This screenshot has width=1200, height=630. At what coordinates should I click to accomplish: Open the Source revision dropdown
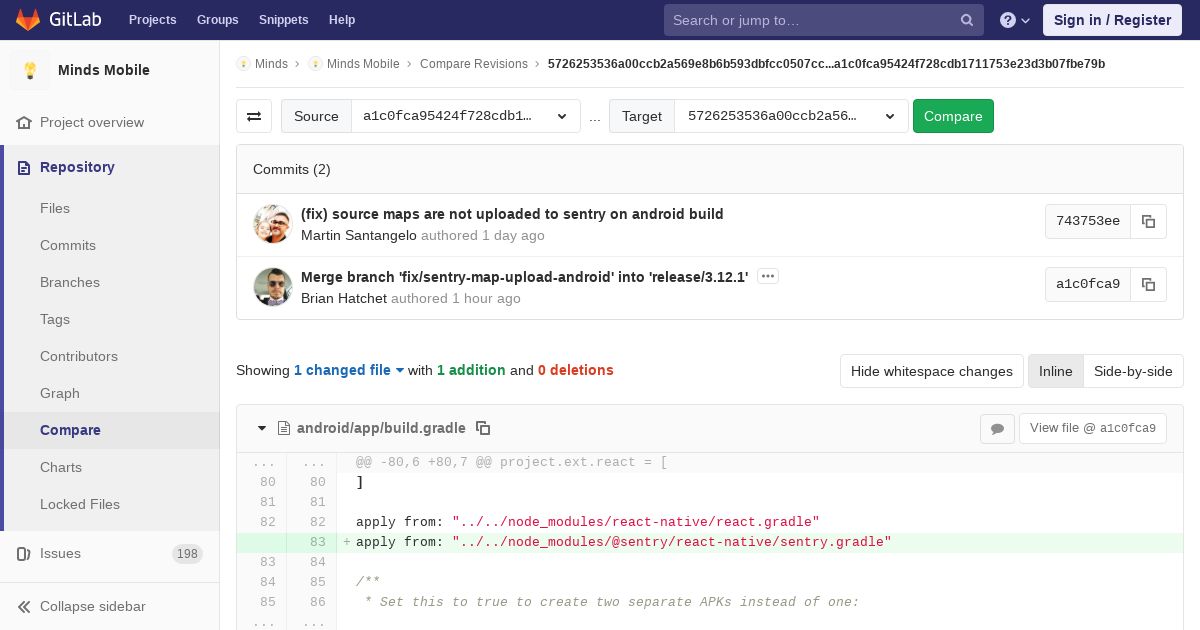466,116
